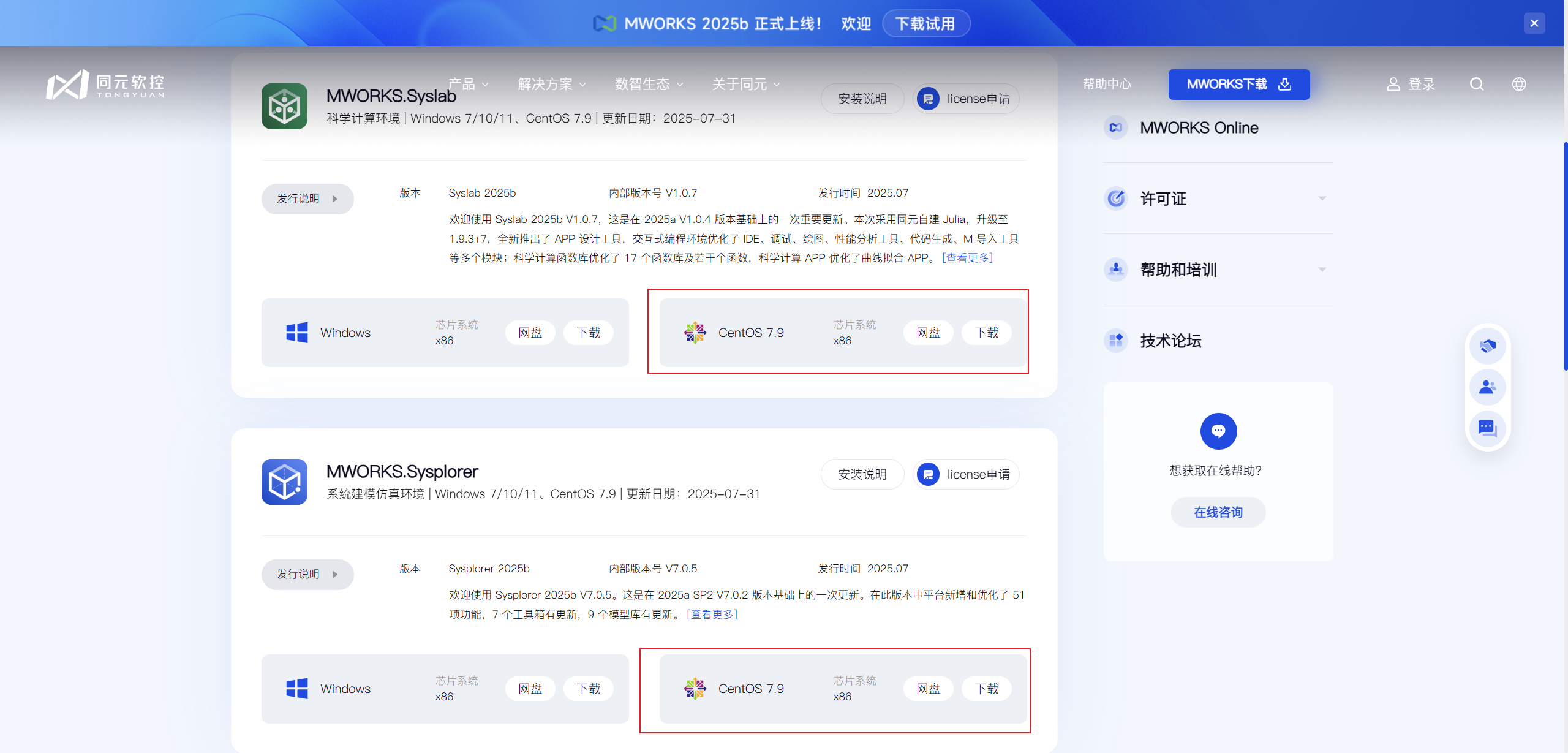The width and height of the screenshot is (1568, 753).
Task: Open Sysplorer 安装说明
Action: coord(862,474)
